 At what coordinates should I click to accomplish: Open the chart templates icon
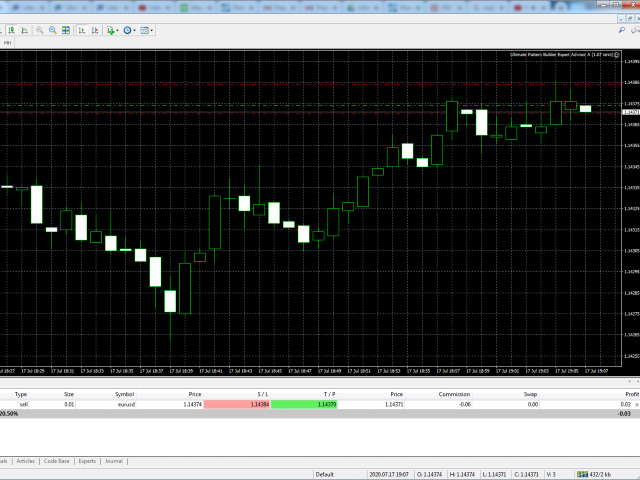click(x=144, y=30)
